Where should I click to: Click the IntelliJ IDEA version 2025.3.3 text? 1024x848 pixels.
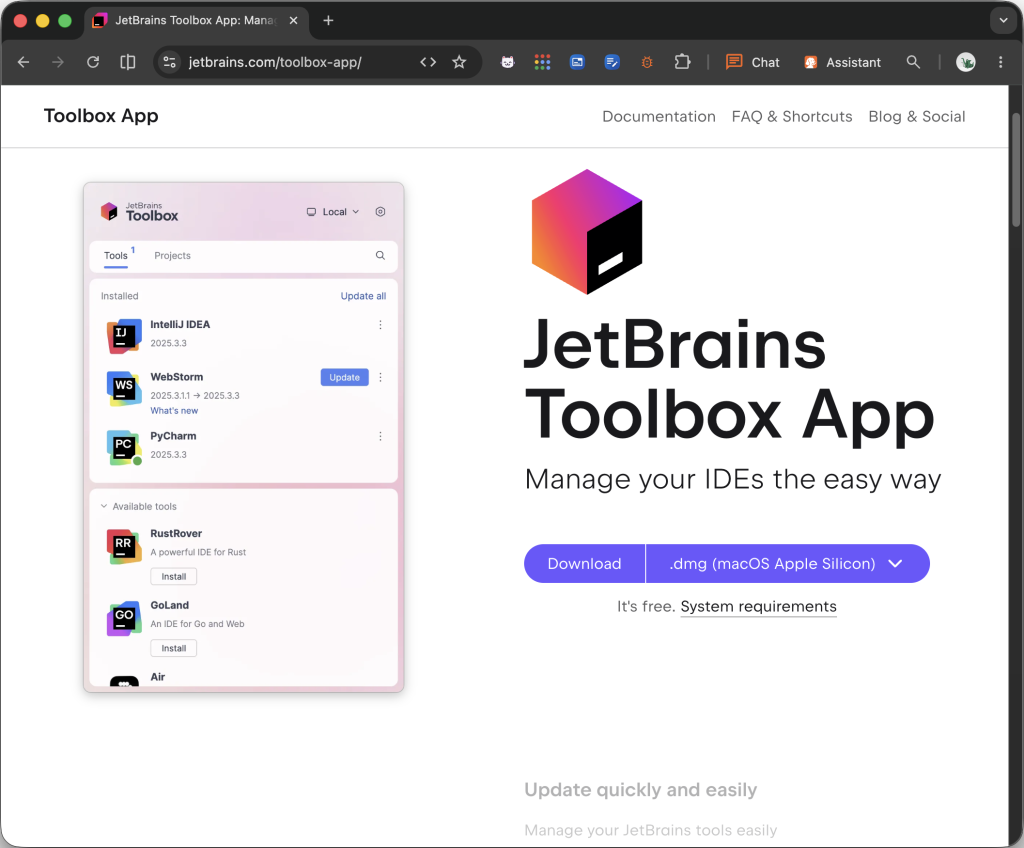click(168, 343)
